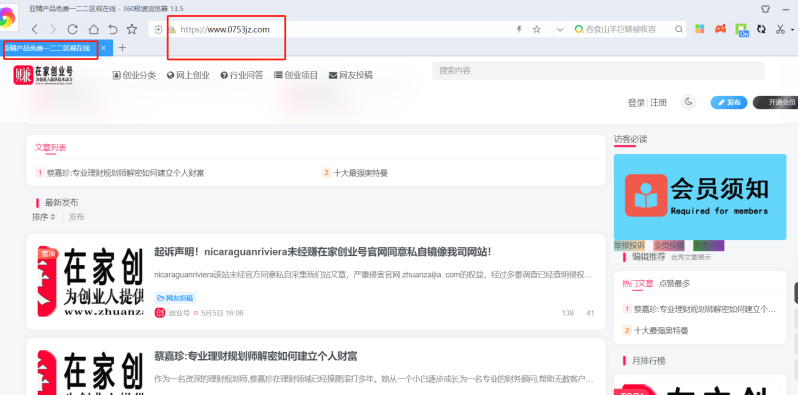The image size is (798, 395).
Task: Open the skin shirt icon in title bar
Action: tap(765, 9)
